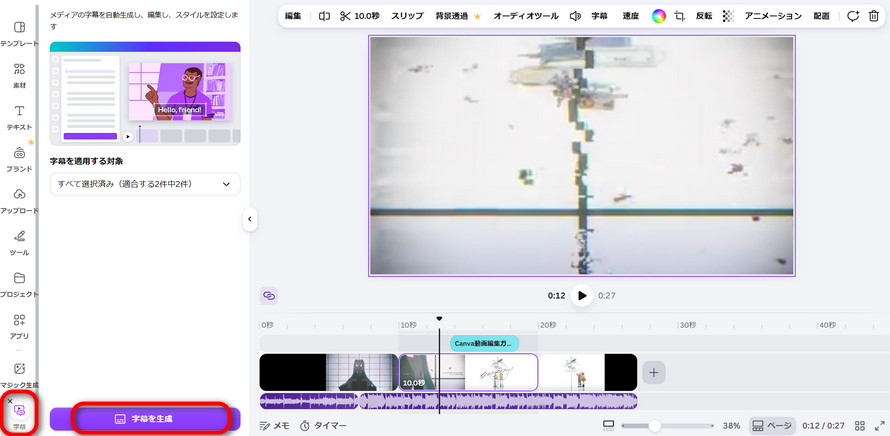Viewport: 890px width, 436px height.
Task: Enter fullscreen with the expand arrows icon
Action: point(880,425)
